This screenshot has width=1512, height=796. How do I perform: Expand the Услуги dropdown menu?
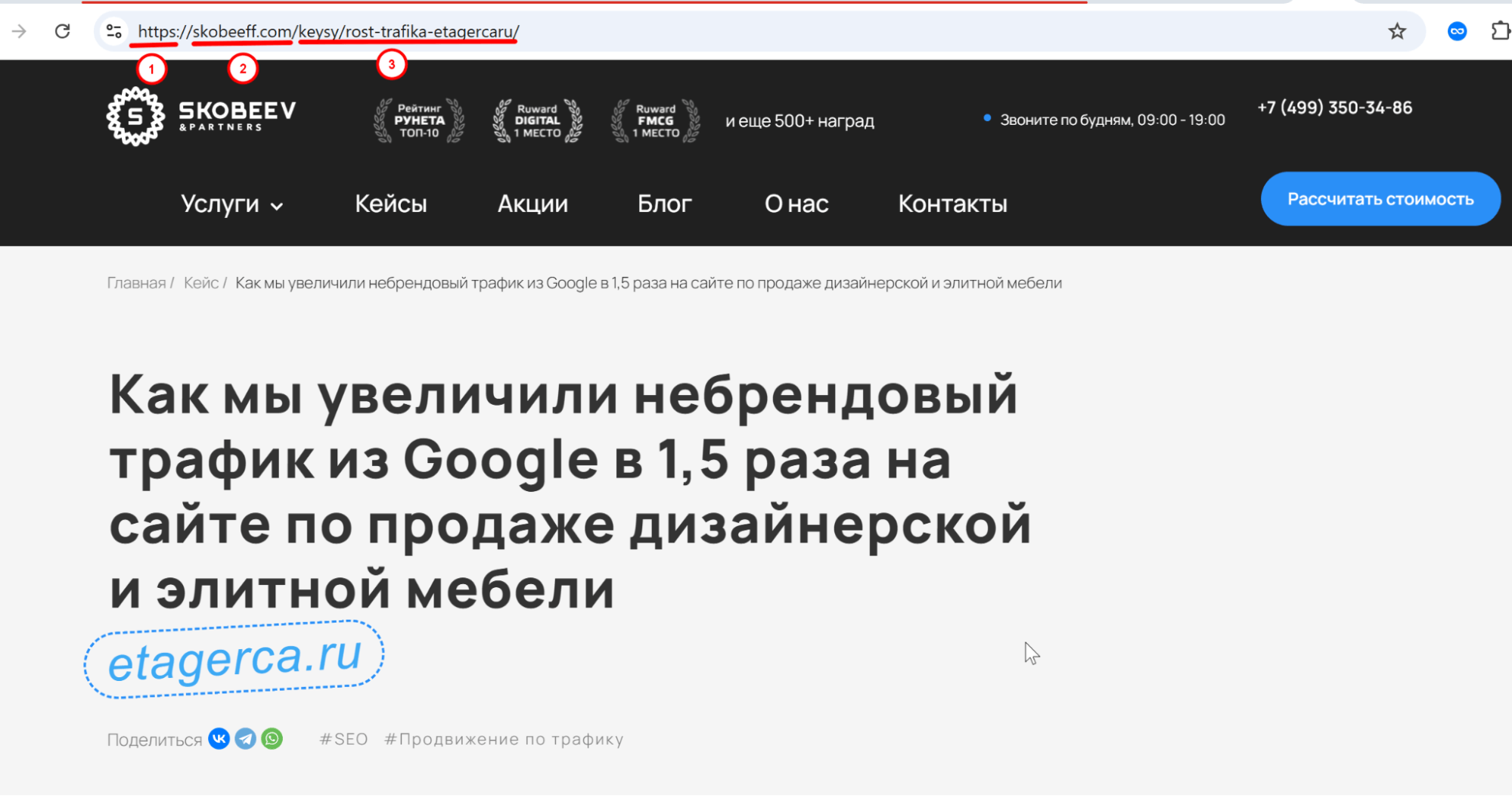(x=231, y=204)
